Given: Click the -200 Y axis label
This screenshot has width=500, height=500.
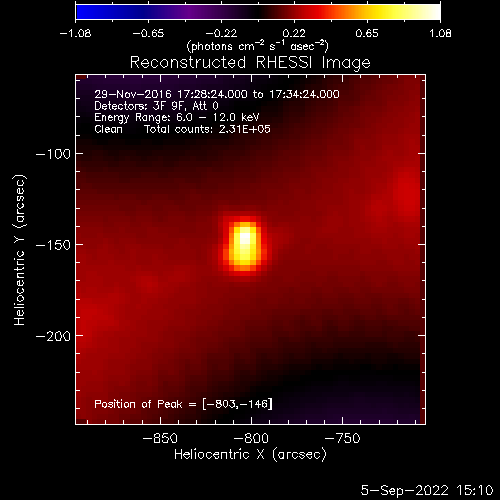Looking at the screenshot, I should coord(53,336).
